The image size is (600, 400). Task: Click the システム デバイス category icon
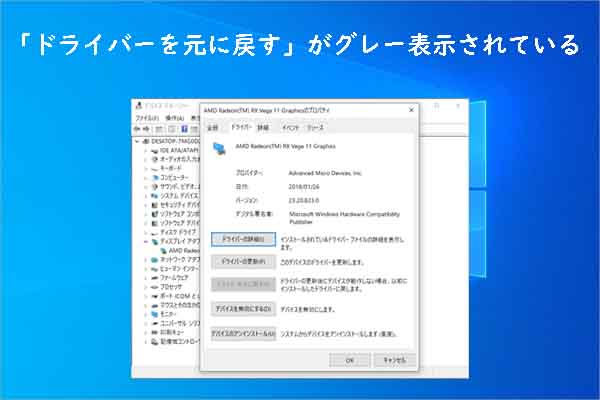[155, 196]
